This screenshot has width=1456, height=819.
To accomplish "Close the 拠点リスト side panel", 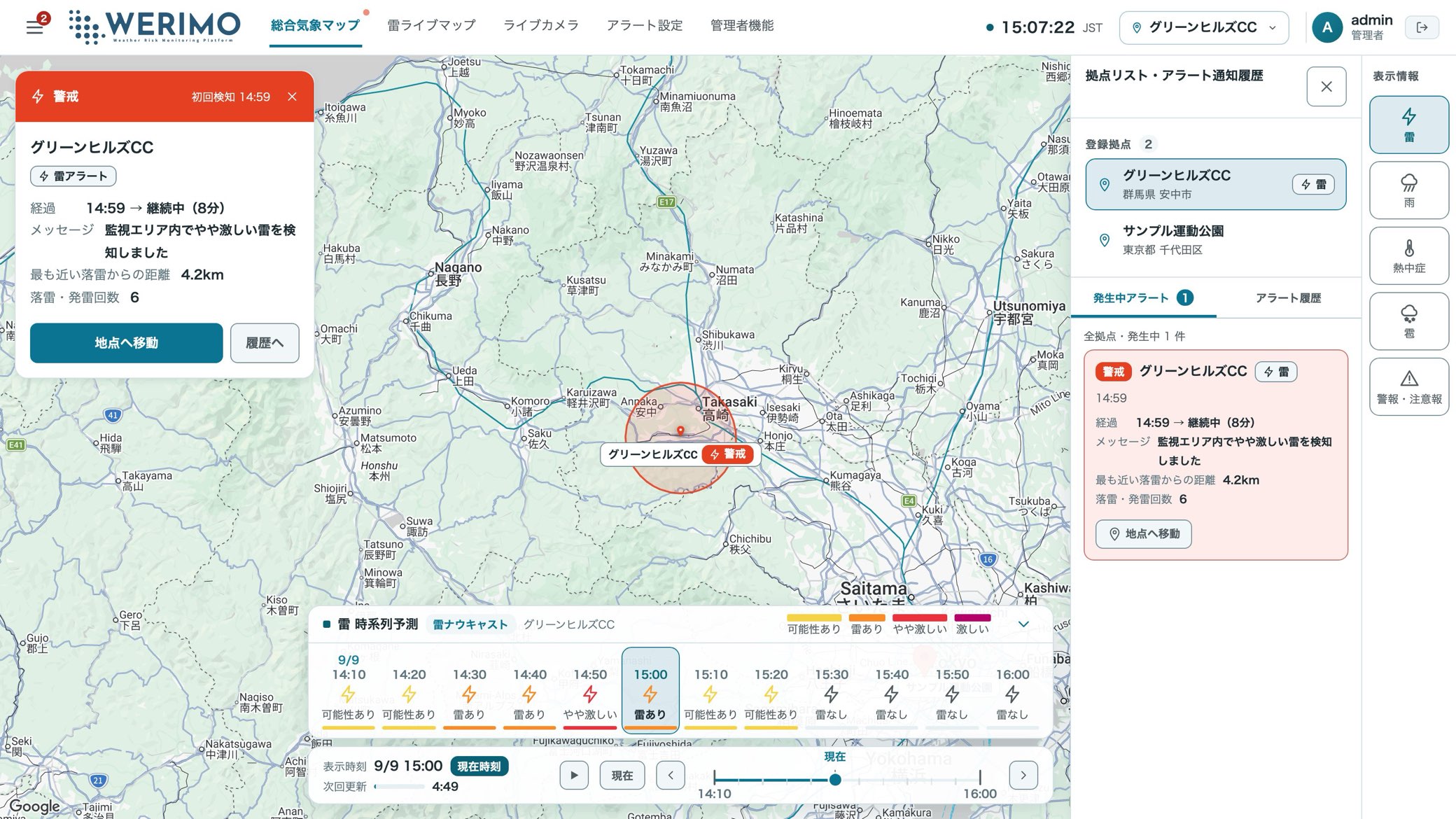I will [1326, 87].
